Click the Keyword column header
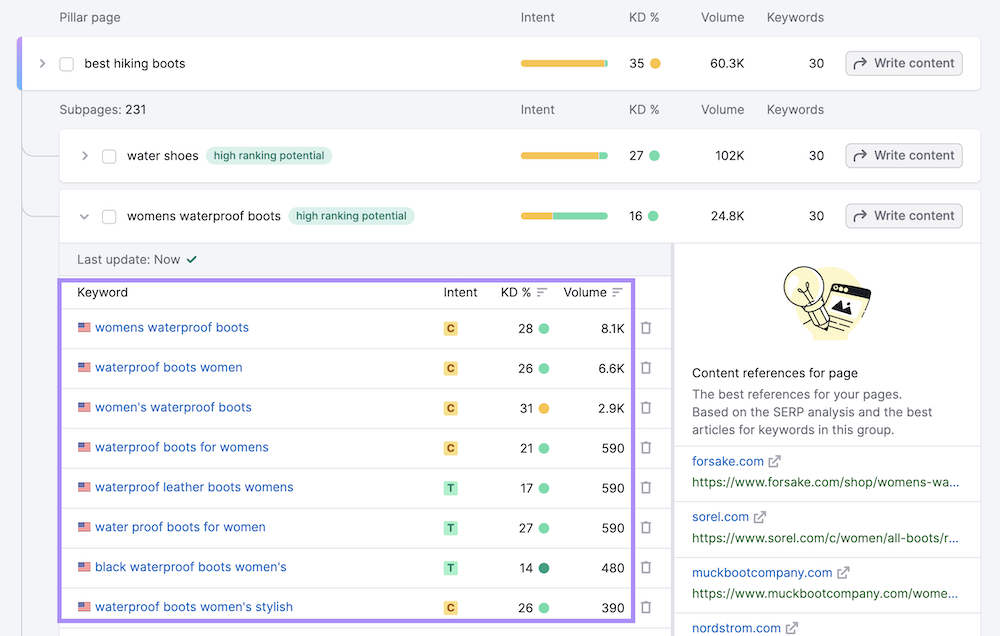 coord(102,292)
